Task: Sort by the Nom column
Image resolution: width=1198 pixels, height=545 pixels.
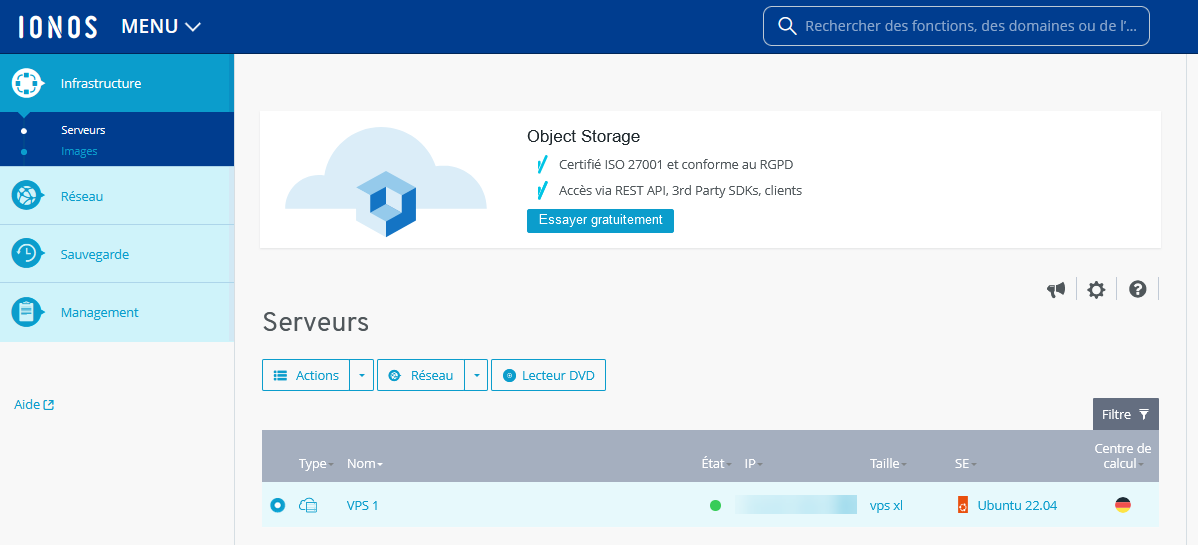Action: 365,463
